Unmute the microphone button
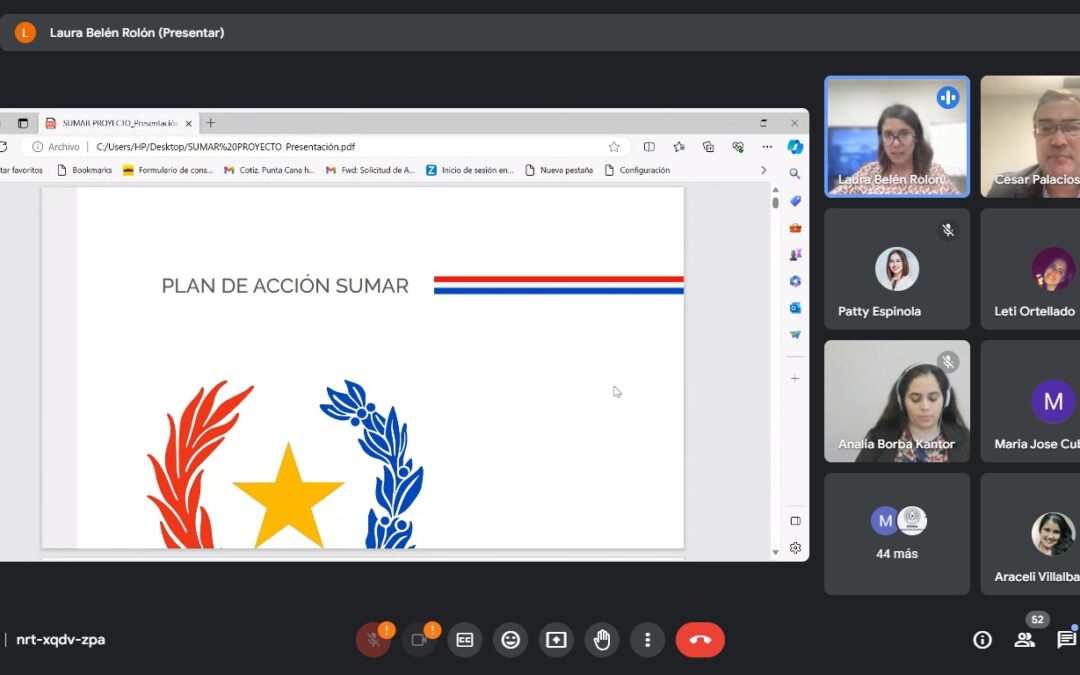Image resolution: width=1080 pixels, height=675 pixels. 373,640
